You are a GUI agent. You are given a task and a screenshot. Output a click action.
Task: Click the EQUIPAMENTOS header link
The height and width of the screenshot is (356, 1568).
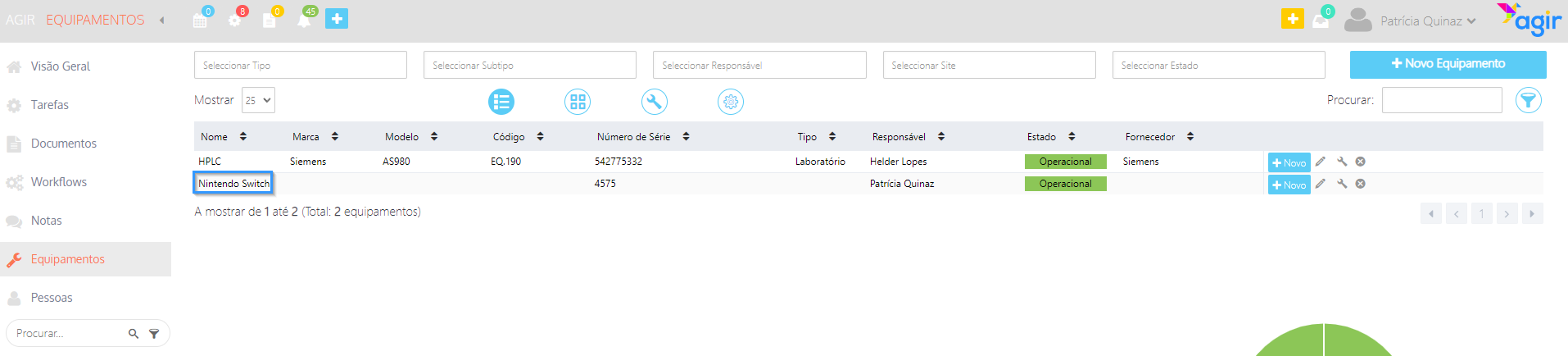coord(95,20)
